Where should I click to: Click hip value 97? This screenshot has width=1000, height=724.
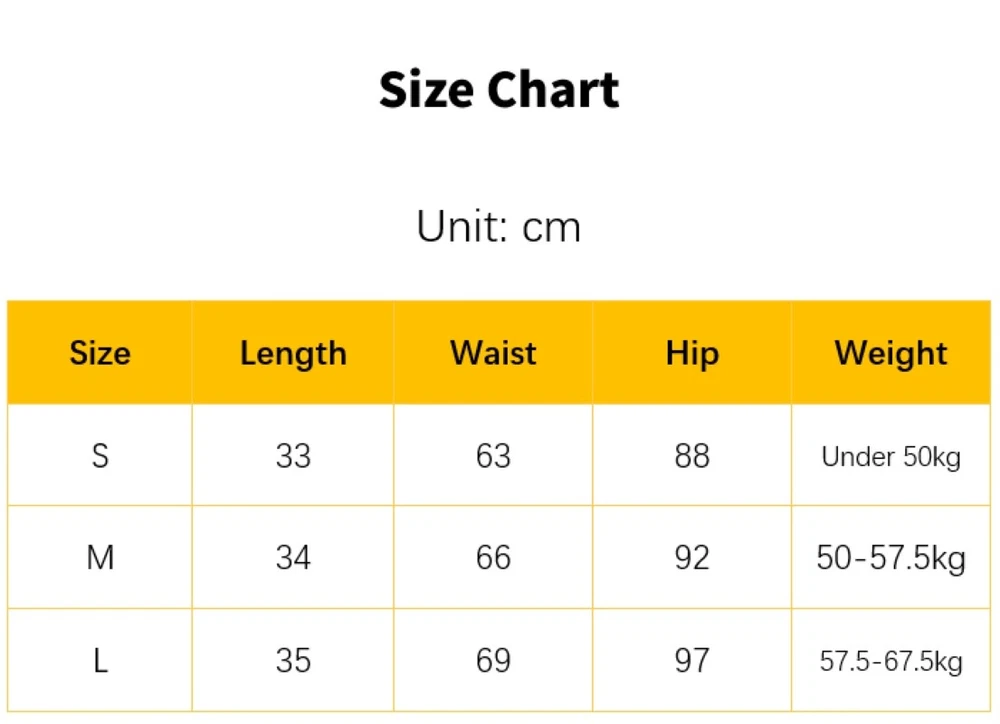[692, 660]
